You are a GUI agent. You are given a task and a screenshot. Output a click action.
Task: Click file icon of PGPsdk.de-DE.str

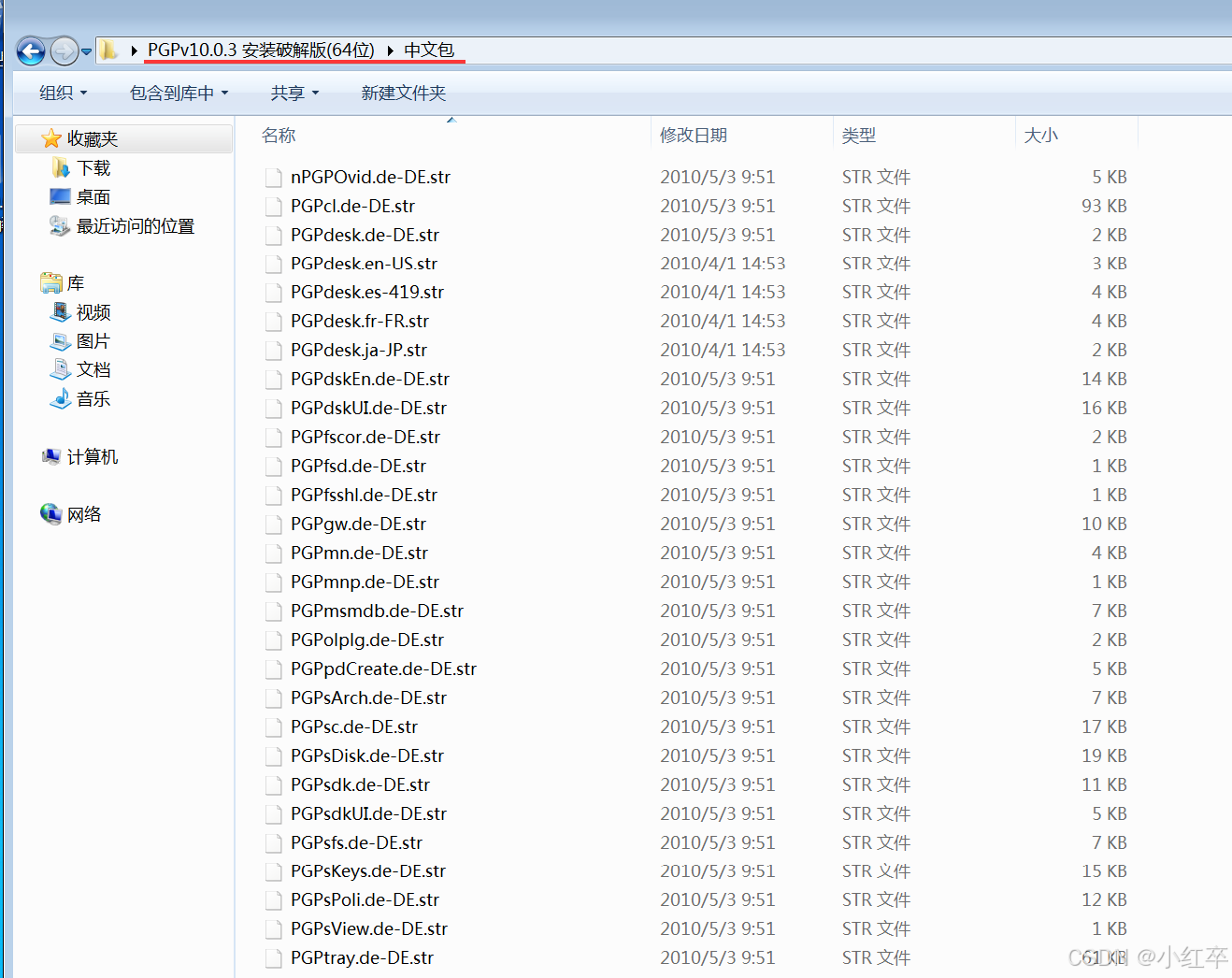coord(273,786)
